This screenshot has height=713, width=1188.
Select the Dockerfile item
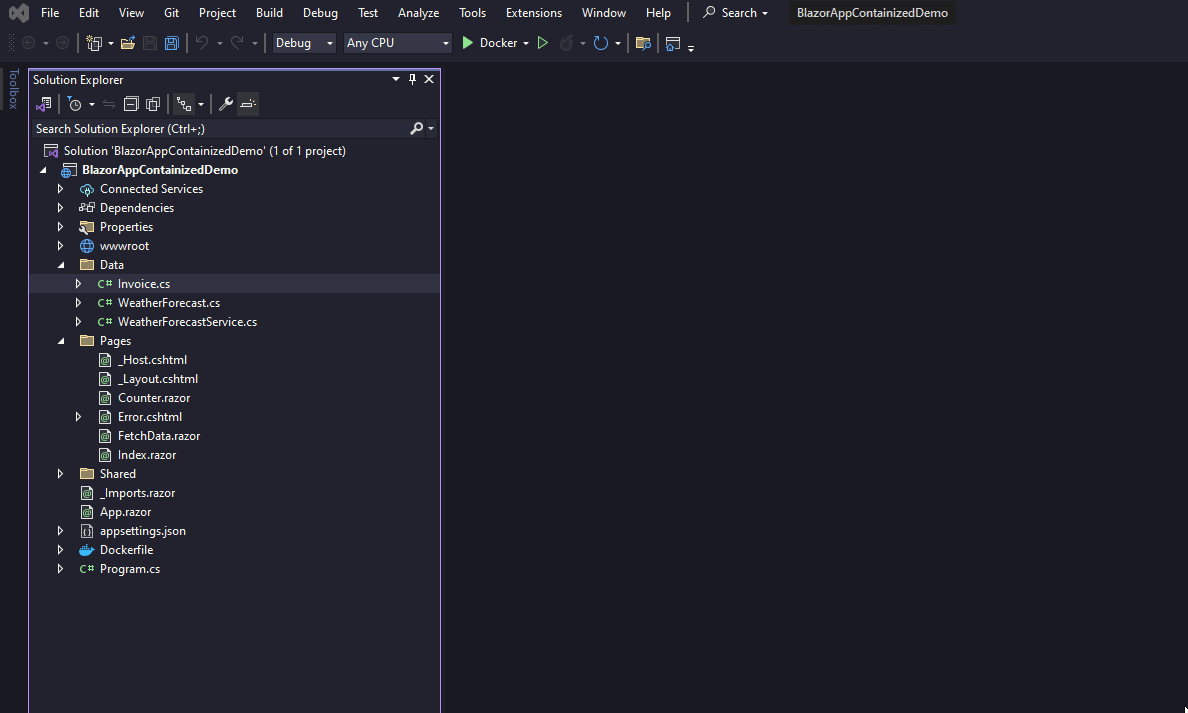126,550
